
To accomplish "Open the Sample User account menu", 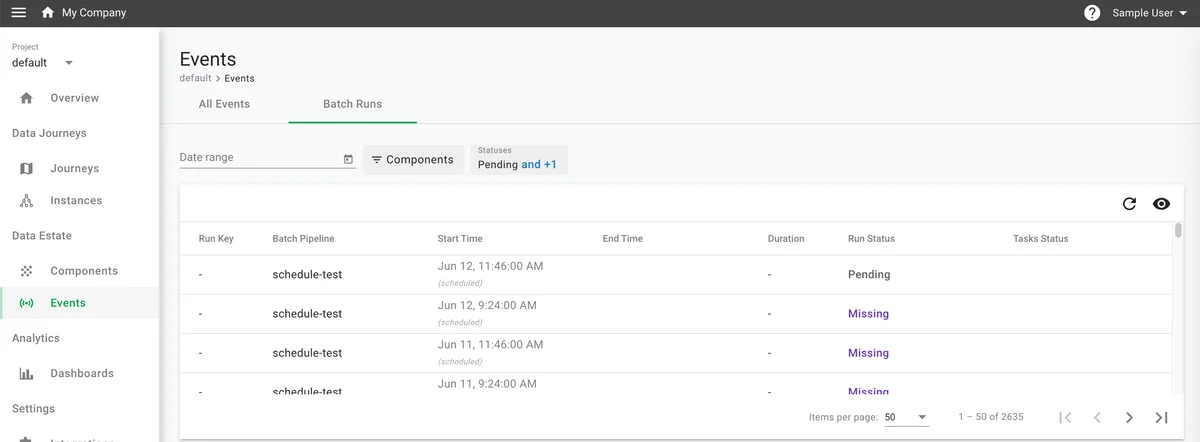I will (x=1150, y=13).
